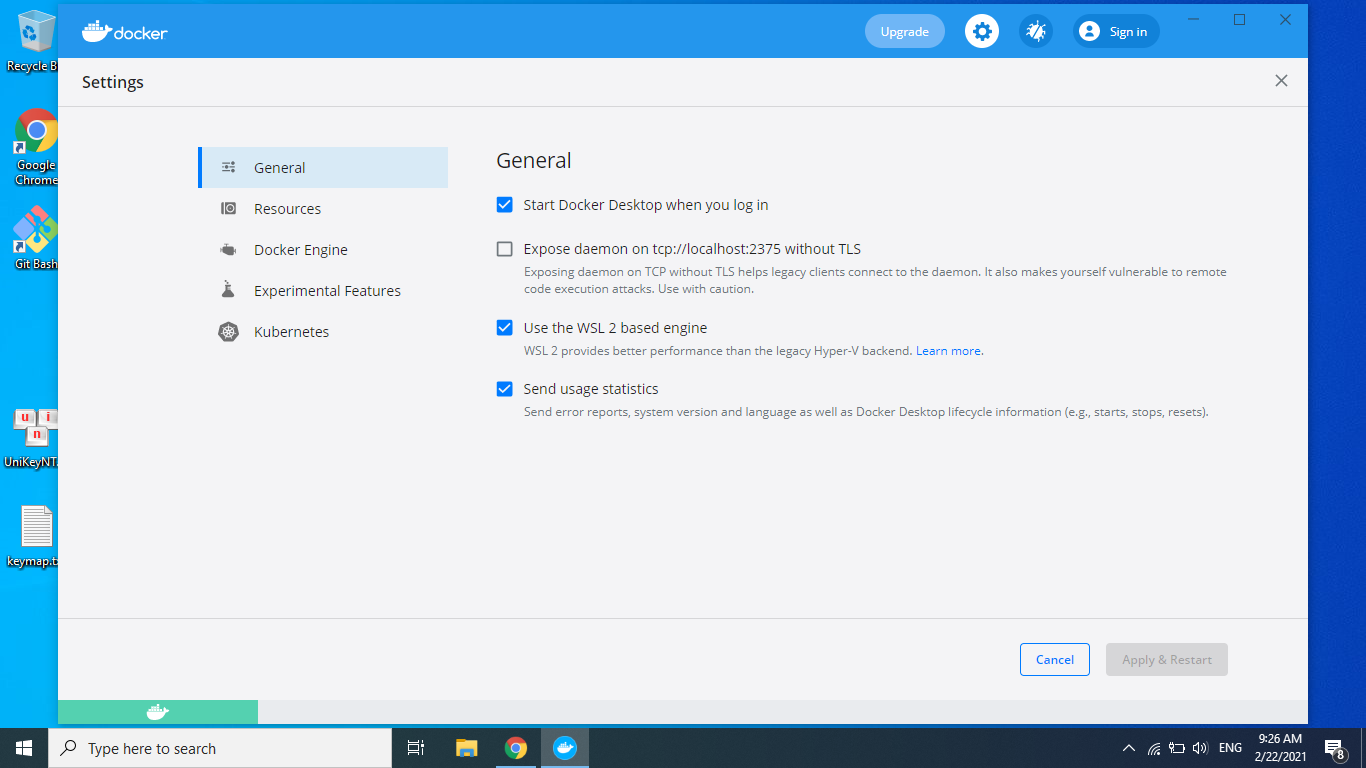Click the "Send error reports" description text
Viewport: 1366px width, 768px height.
tap(866, 411)
